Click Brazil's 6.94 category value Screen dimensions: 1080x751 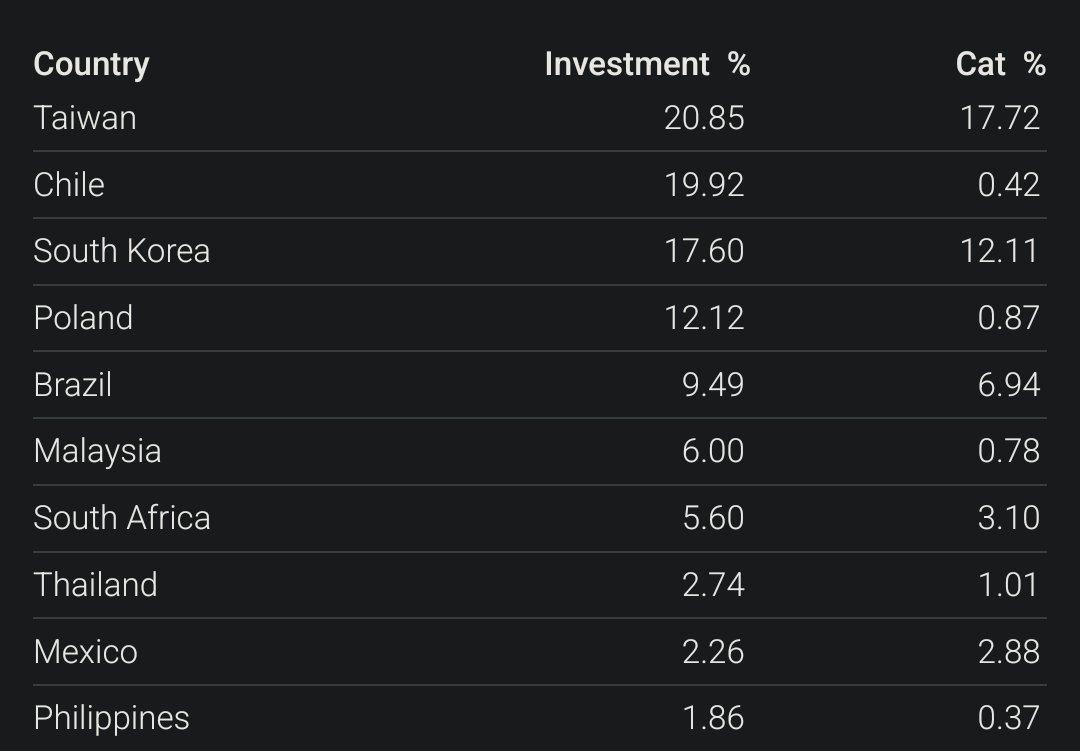(1008, 384)
